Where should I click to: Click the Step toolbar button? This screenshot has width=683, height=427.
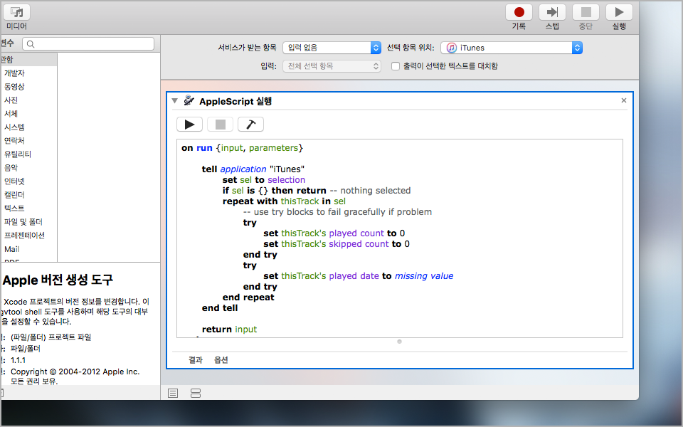click(x=552, y=12)
